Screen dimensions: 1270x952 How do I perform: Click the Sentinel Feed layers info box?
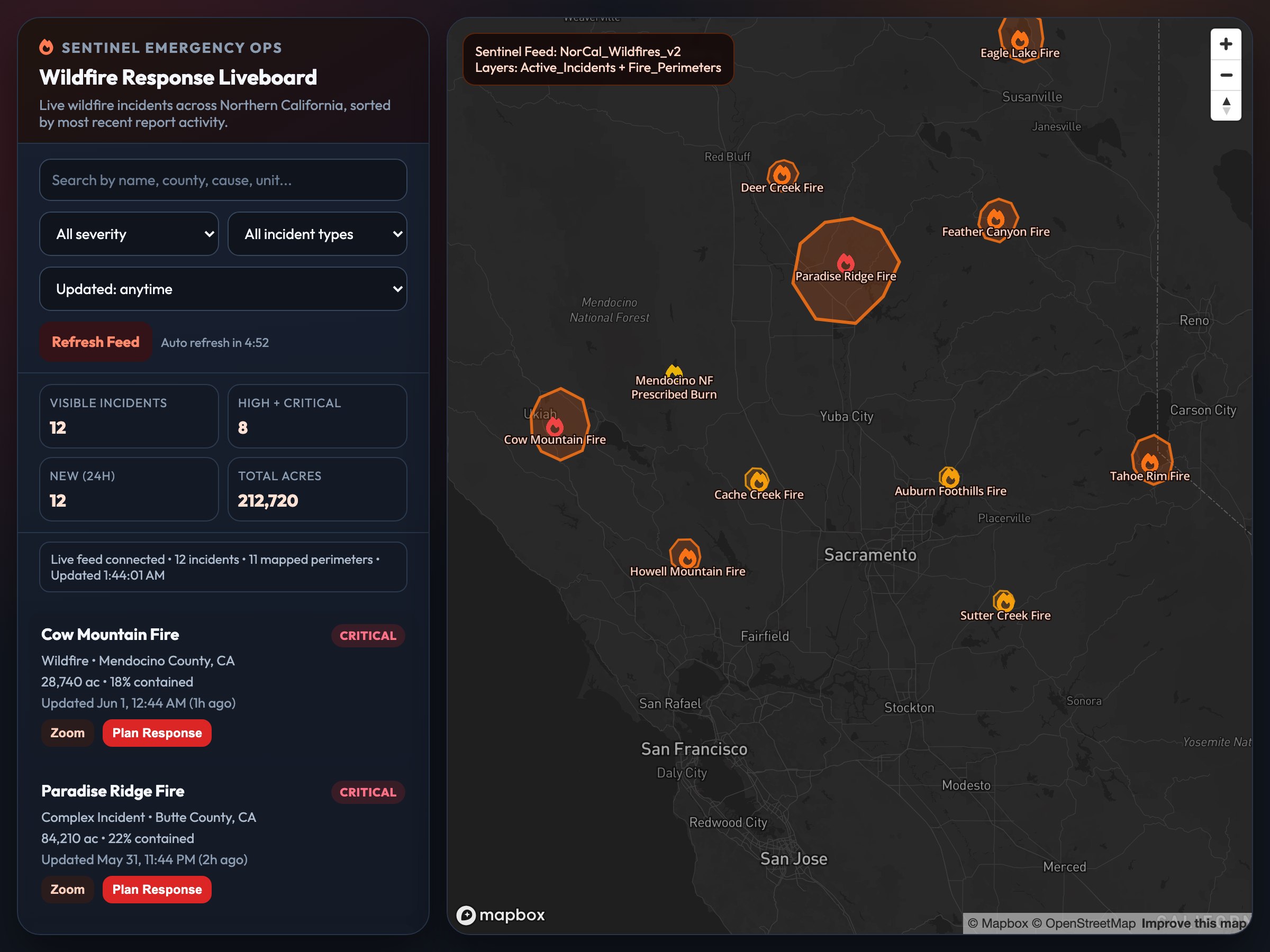click(x=598, y=60)
